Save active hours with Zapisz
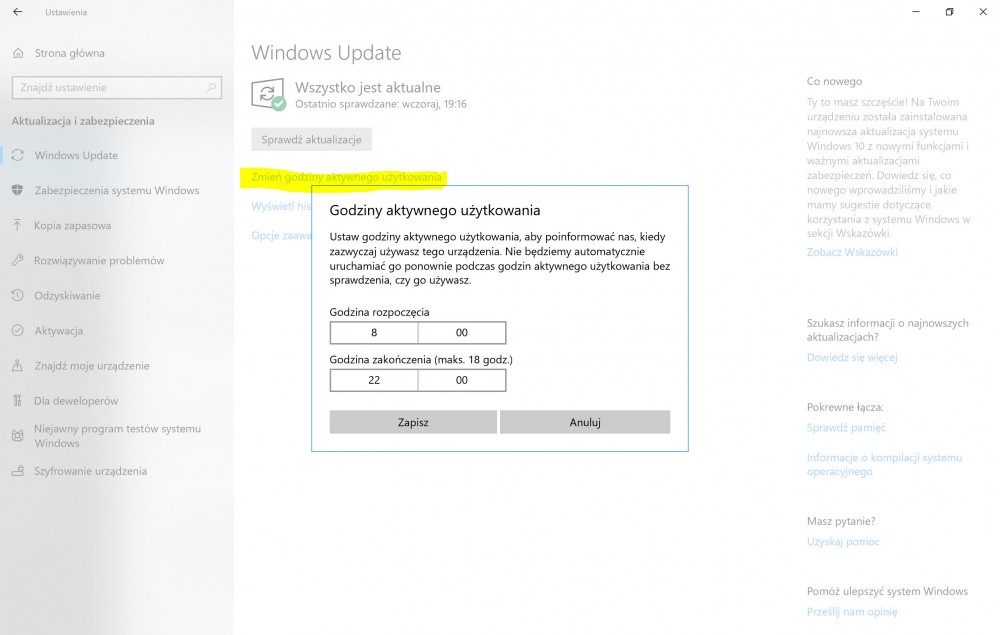This screenshot has height=635, width=1000. 413,422
